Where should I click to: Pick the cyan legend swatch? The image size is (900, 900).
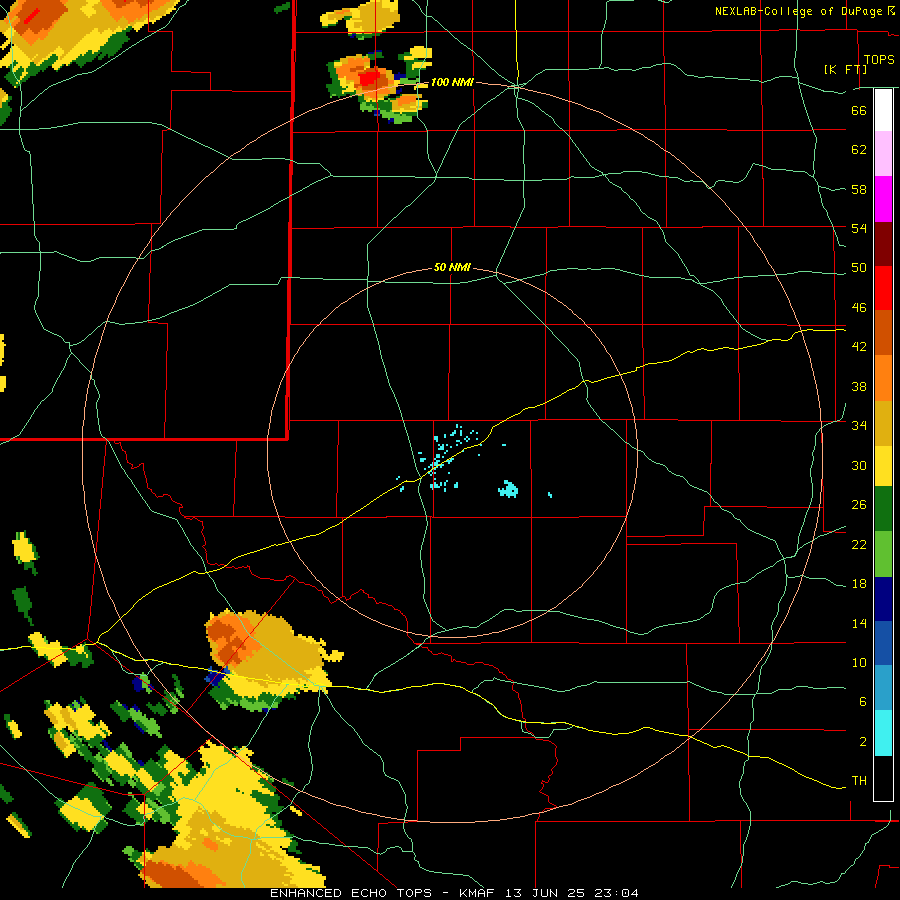883,733
